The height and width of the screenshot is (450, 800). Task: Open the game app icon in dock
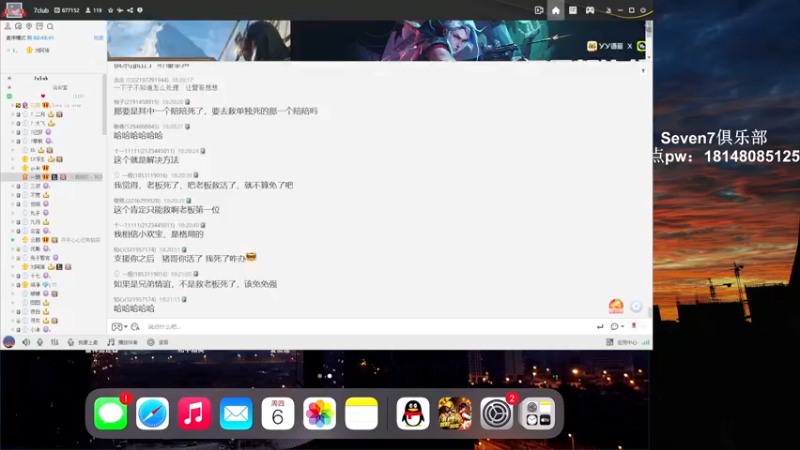point(455,413)
